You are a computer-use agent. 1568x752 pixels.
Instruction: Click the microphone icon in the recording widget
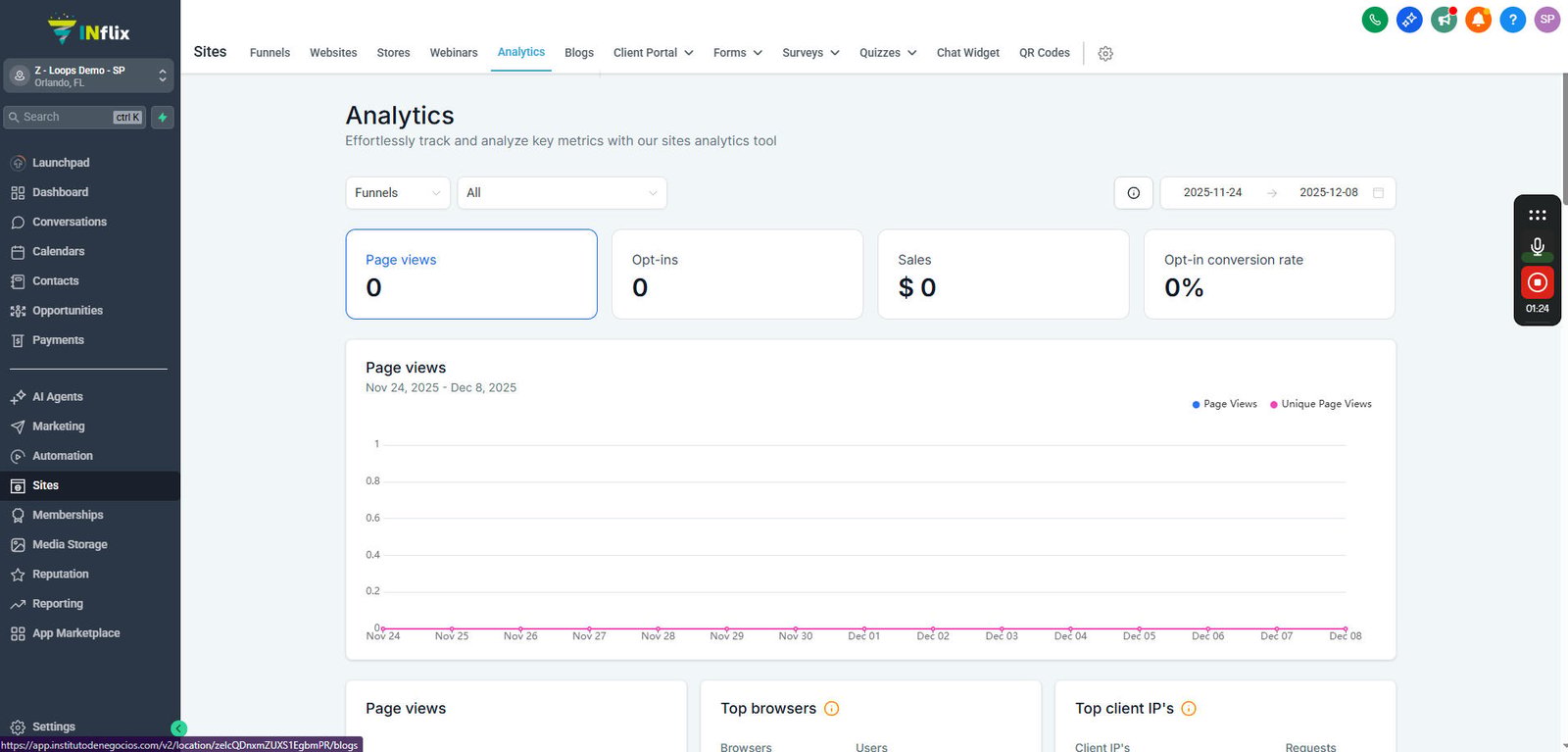coord(1538,247)
